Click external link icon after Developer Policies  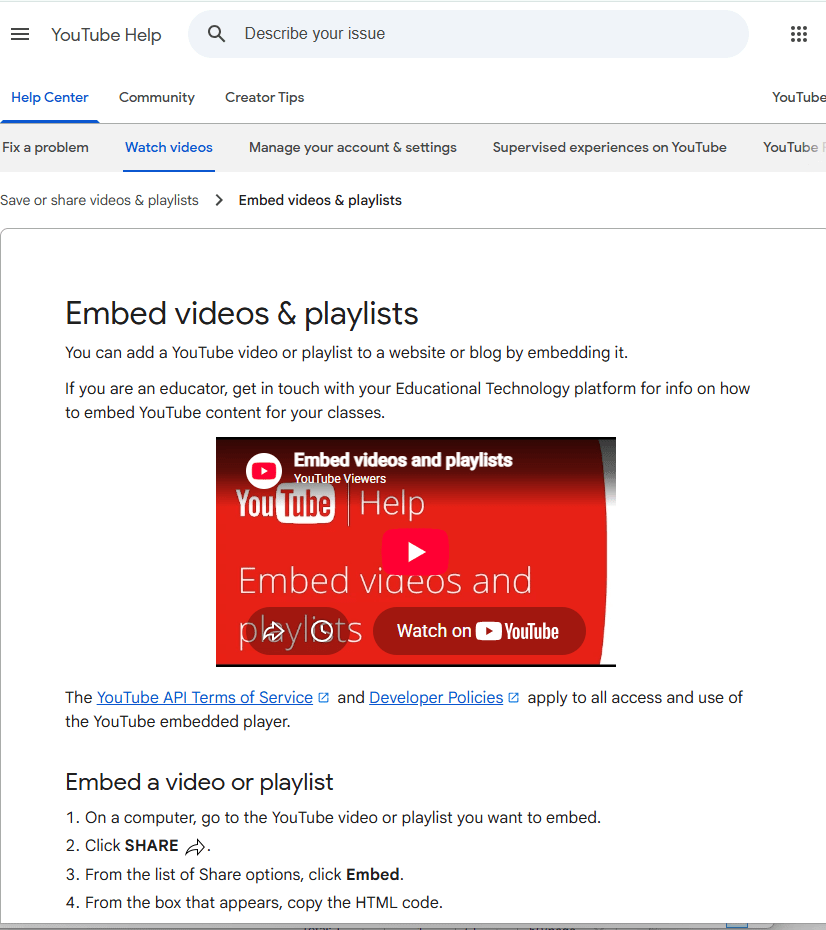coord(514,698)
